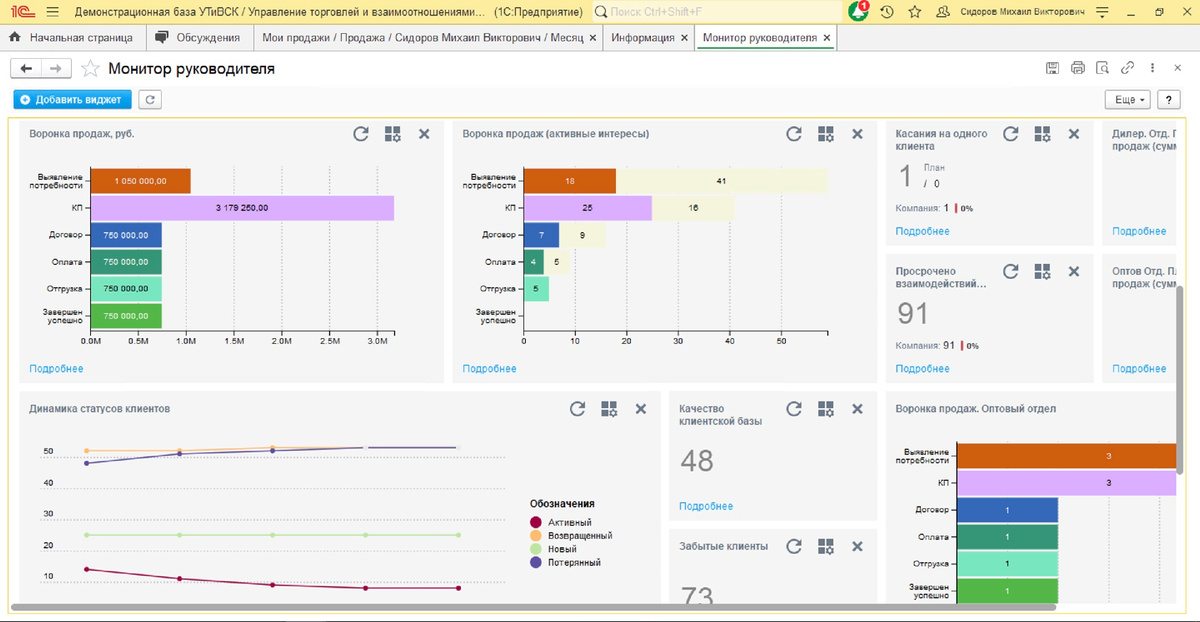Image resolution: width=1200 pixels, height=622 pixels.
Task: Add Монитор руководителя to favorites star
Action: click(90, 69)
